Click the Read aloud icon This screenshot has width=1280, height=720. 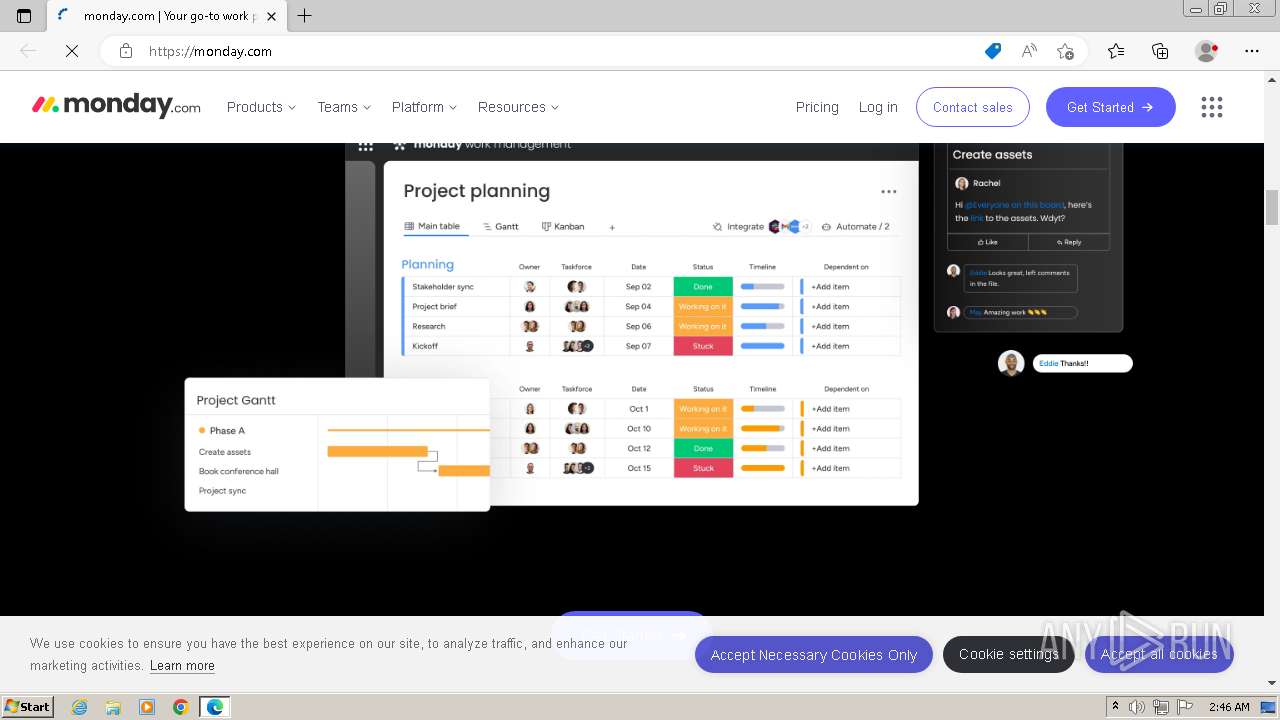1029,51
